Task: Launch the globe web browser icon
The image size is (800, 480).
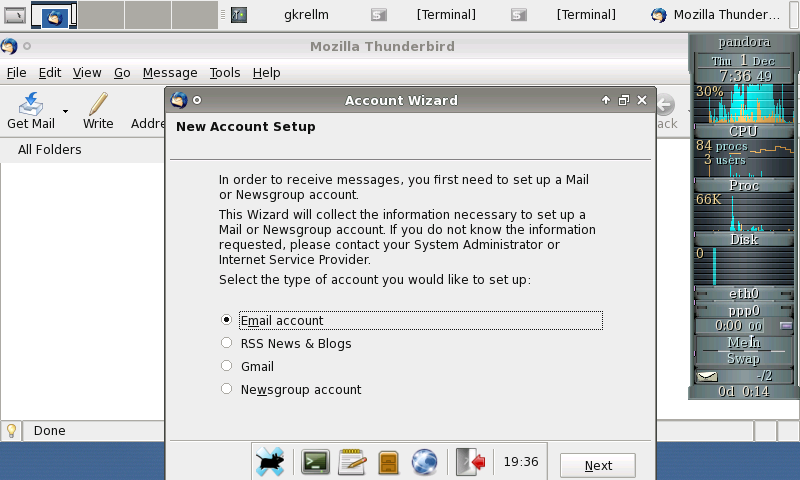Action: pos(425,461)
